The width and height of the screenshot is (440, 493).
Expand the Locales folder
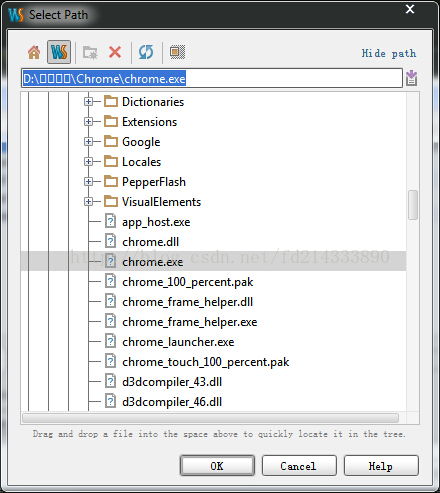tap(88, 162)
